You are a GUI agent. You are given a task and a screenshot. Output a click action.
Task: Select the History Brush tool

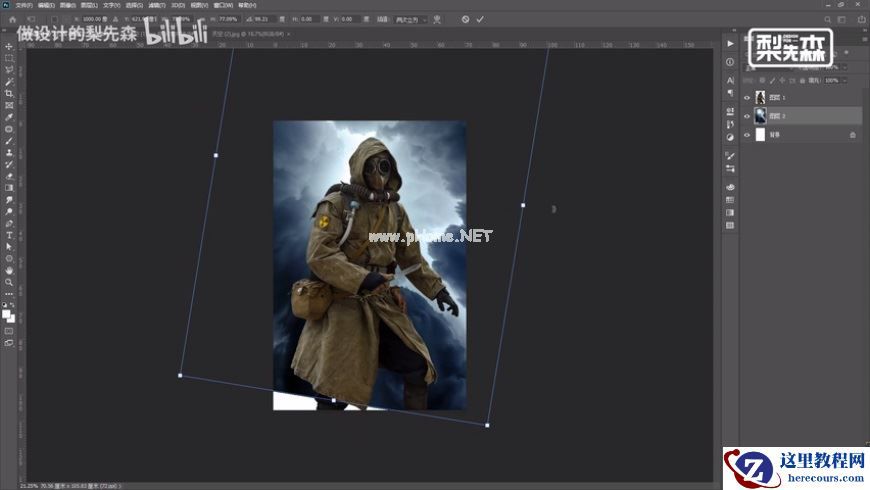coord(9,164)
